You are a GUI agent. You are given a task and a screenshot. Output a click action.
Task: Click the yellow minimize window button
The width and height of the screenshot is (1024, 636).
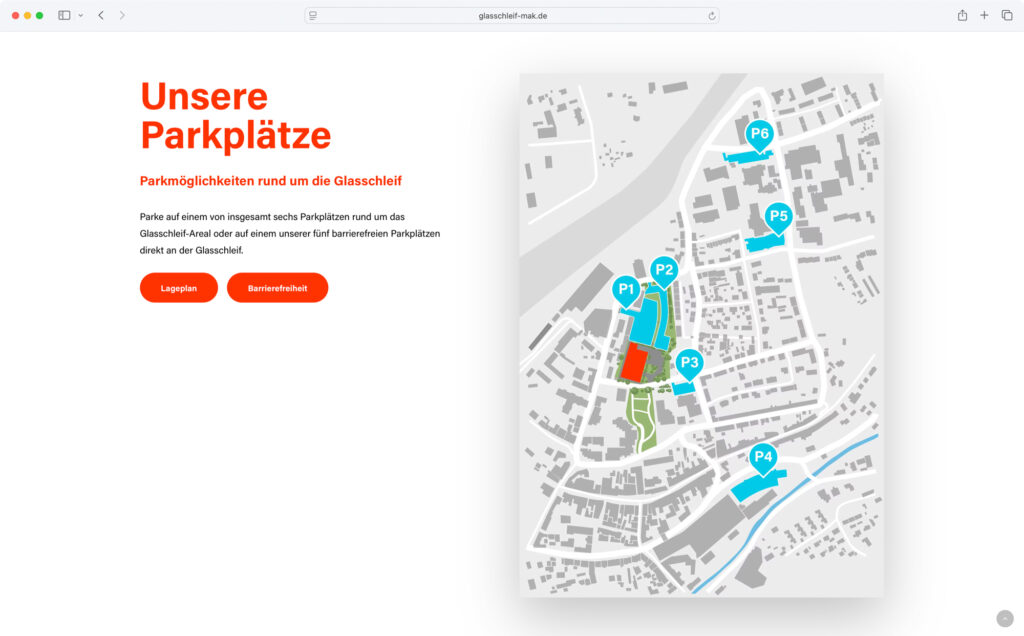click(27, 15)
